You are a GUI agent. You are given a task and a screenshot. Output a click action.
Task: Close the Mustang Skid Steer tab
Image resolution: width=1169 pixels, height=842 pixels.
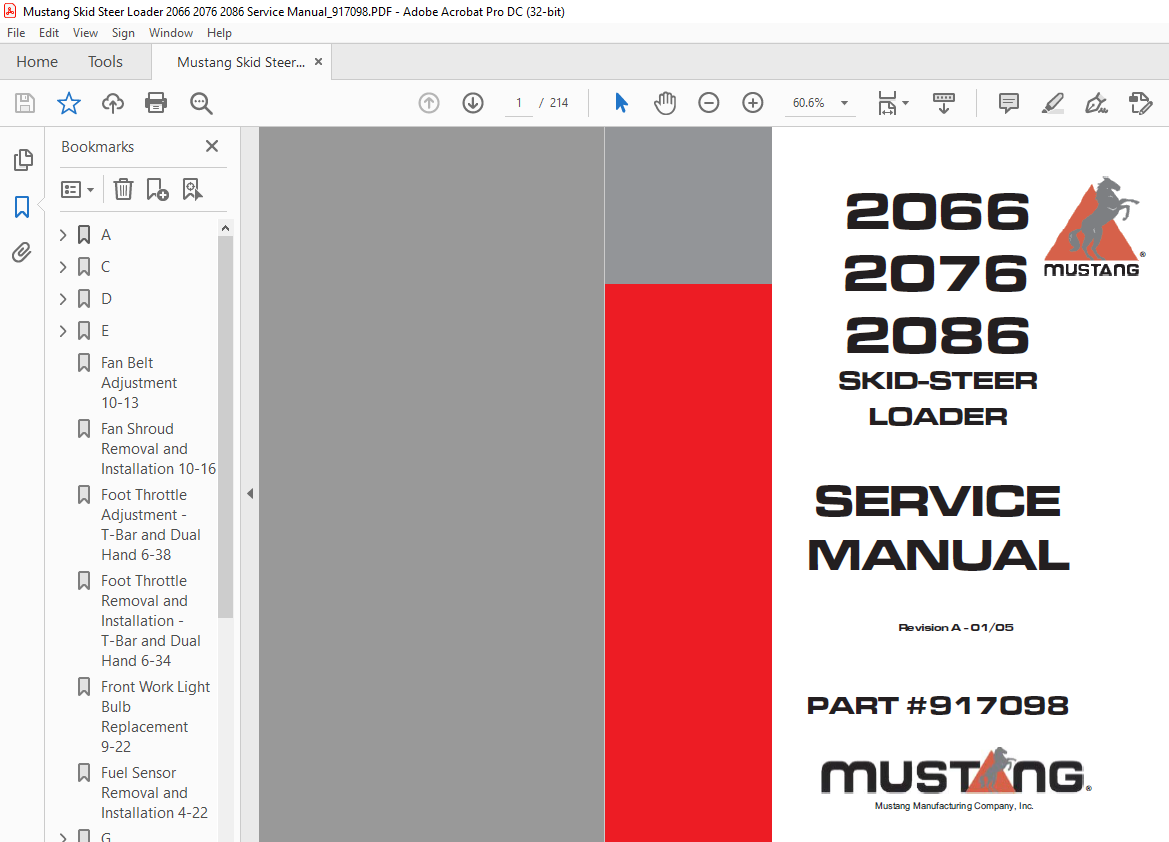(x=318, y=62)
